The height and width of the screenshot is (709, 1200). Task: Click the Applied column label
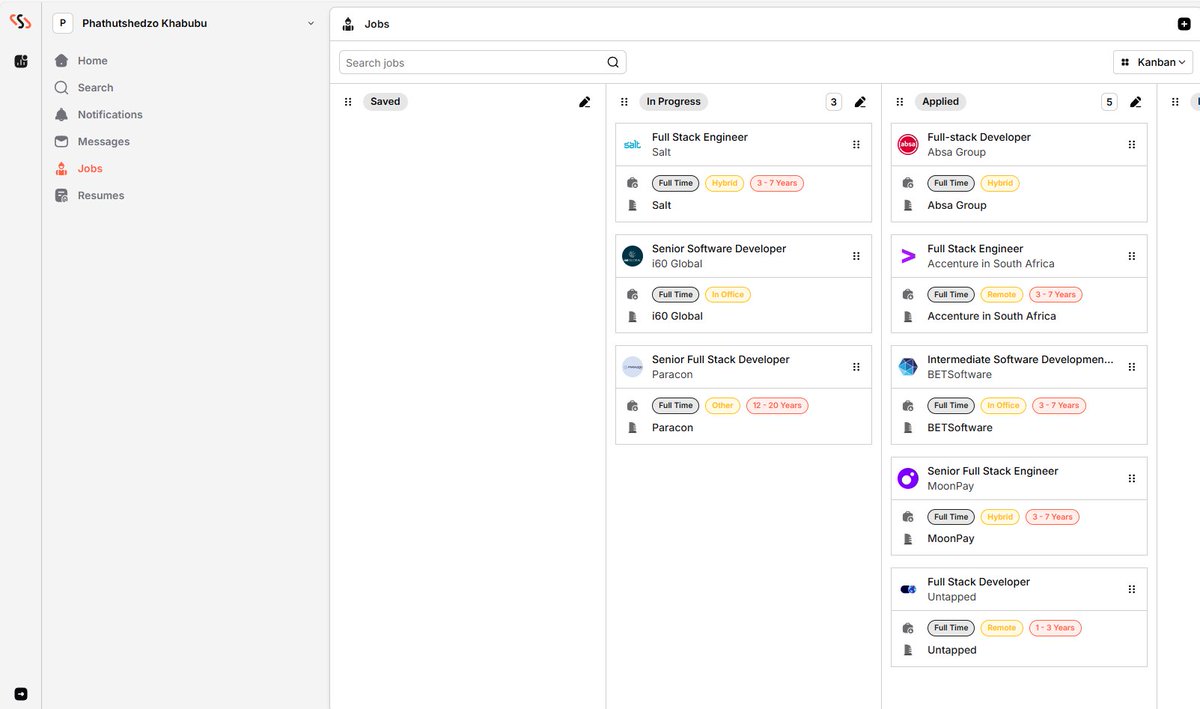tap(940, 102)
